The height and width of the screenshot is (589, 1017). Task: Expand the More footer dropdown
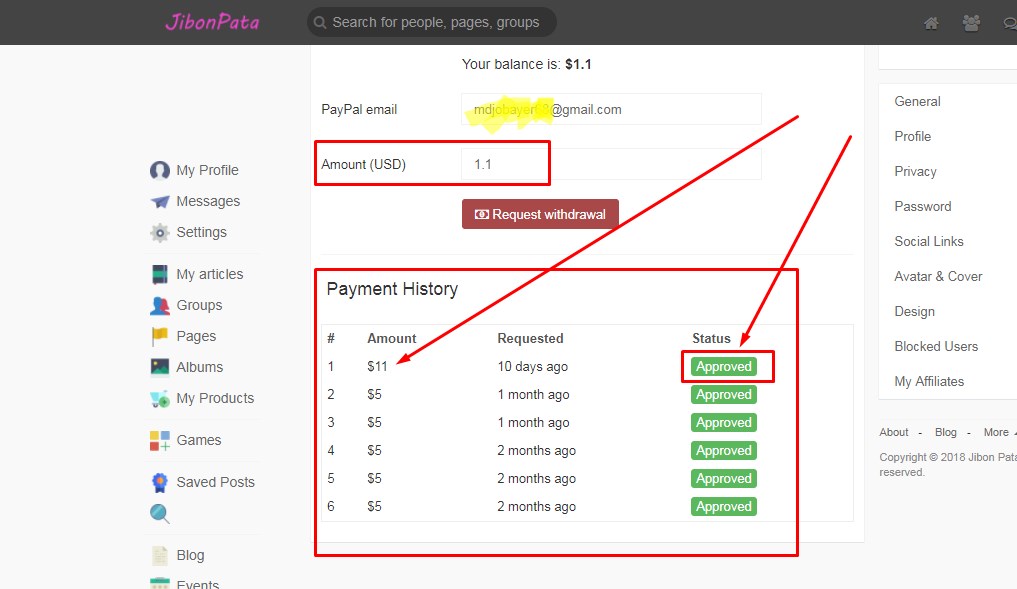click(x=998, y=432)
